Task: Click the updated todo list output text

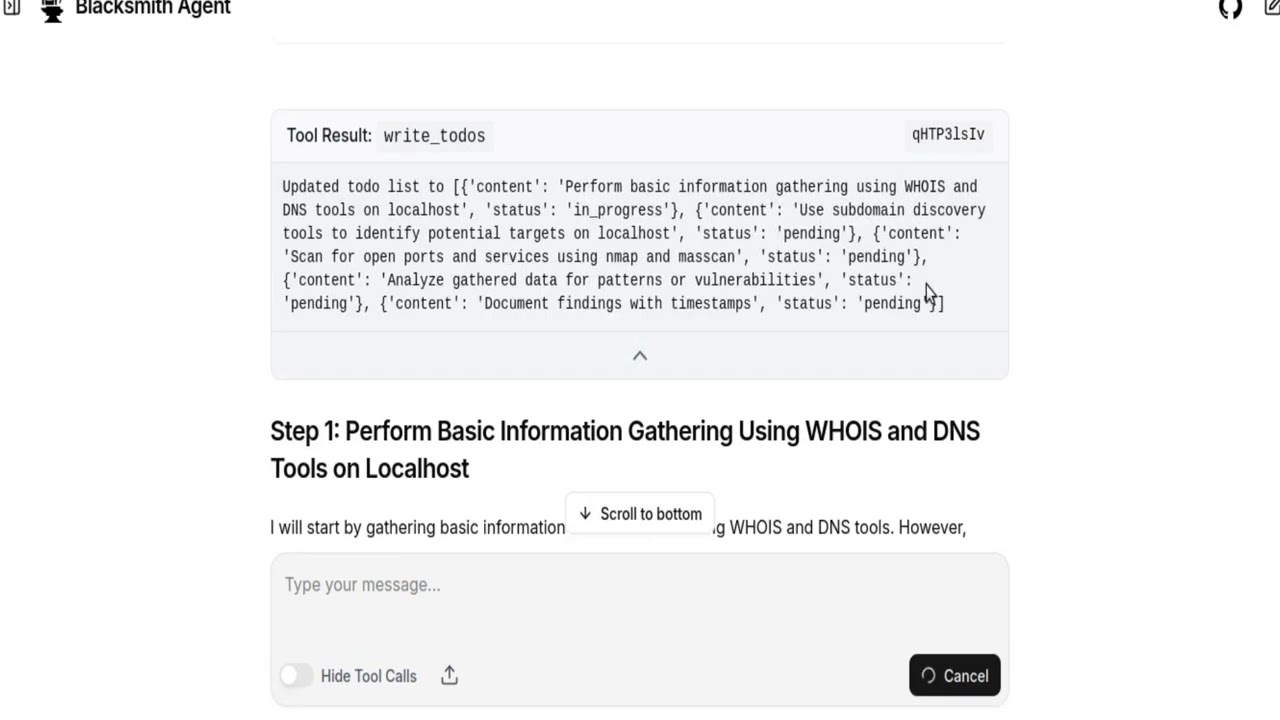Action: coord(630,245)
